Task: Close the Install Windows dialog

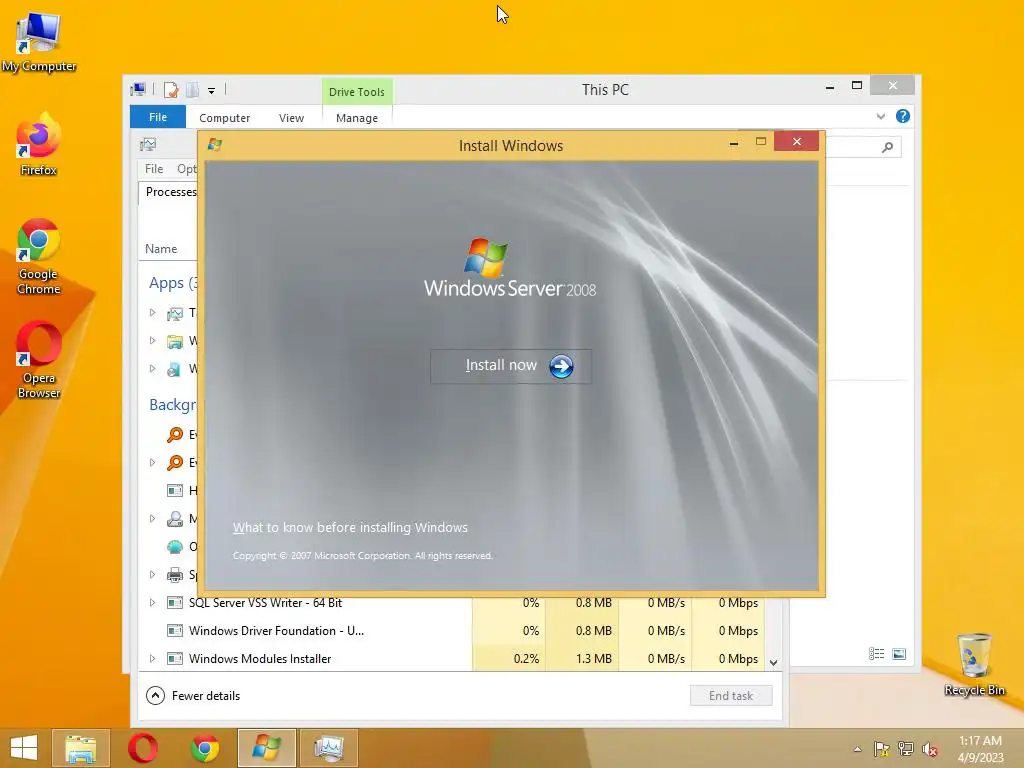Action: [797, 142]
